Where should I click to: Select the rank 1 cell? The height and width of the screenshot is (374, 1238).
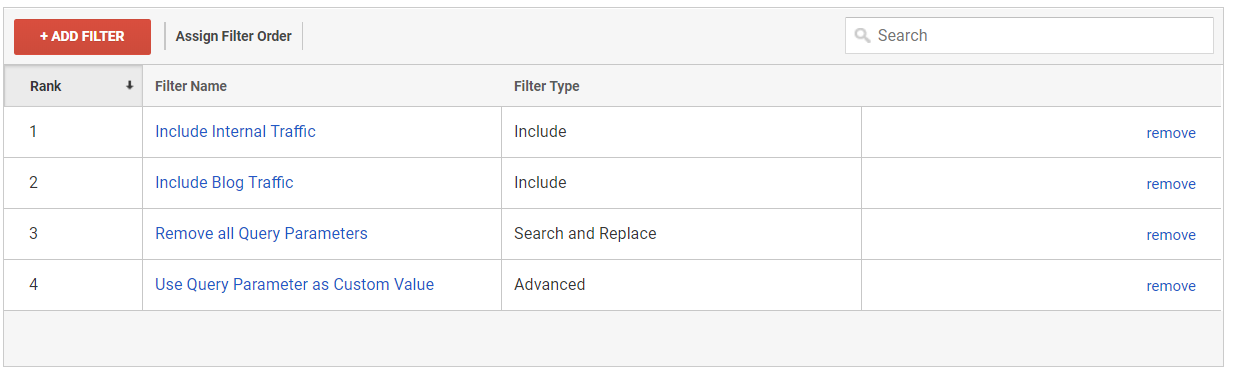(x=73, y=132)
